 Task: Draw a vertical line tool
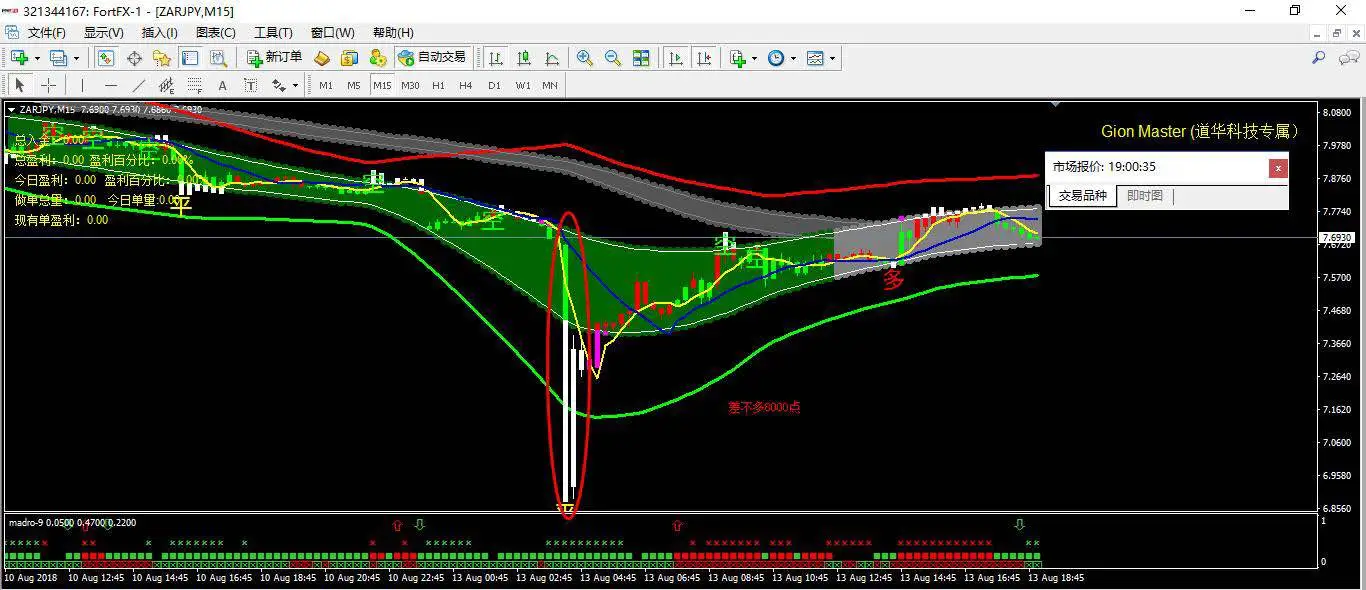[x=82, y=85]
